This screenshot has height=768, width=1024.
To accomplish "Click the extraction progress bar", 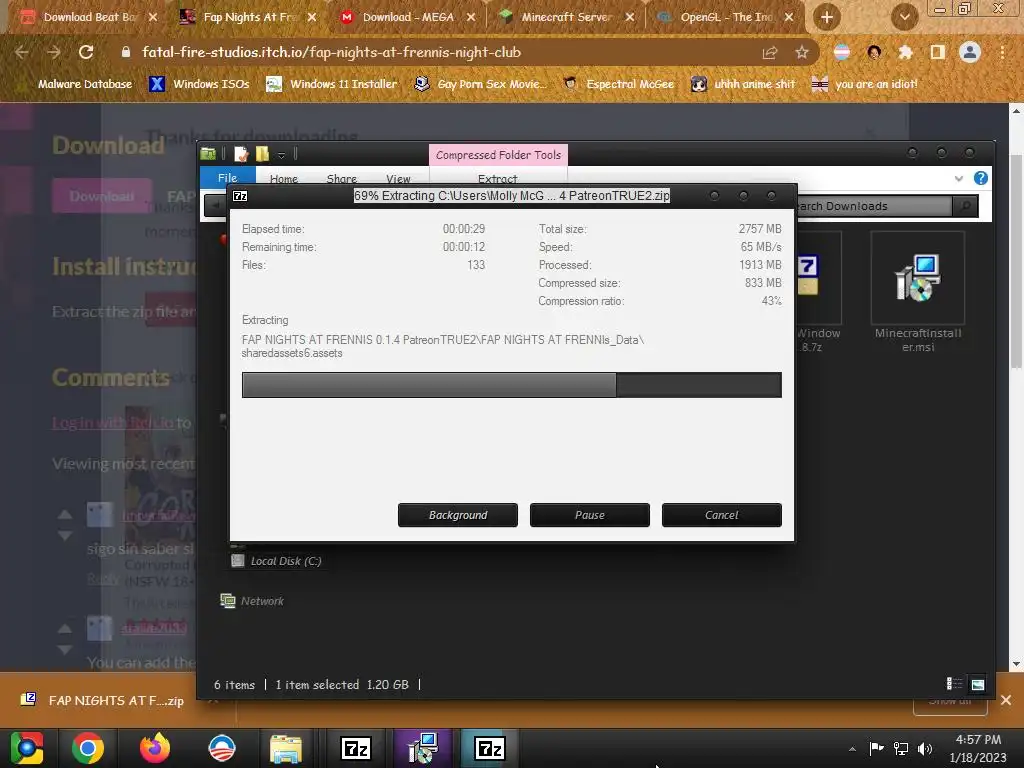I will point(511,385).
